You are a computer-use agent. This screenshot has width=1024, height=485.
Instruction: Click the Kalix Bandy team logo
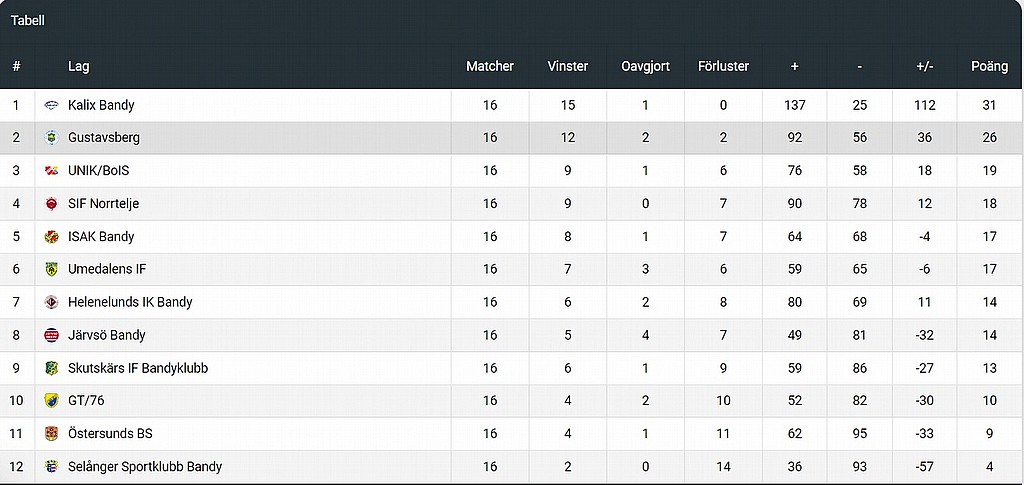(51, 105)
